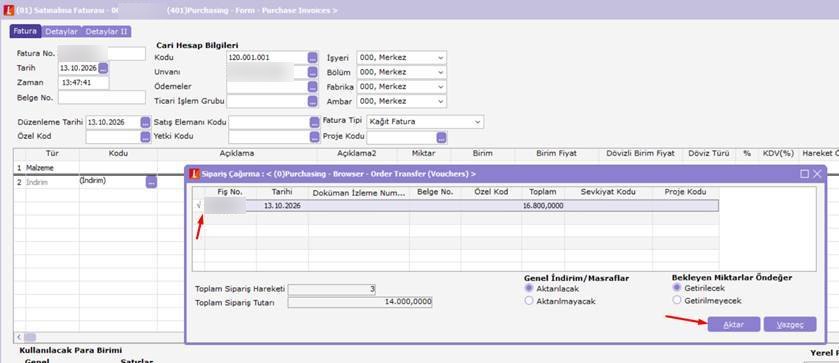
Task: Open lookup button for Yetki Kodu
Action: click(315, 137)
